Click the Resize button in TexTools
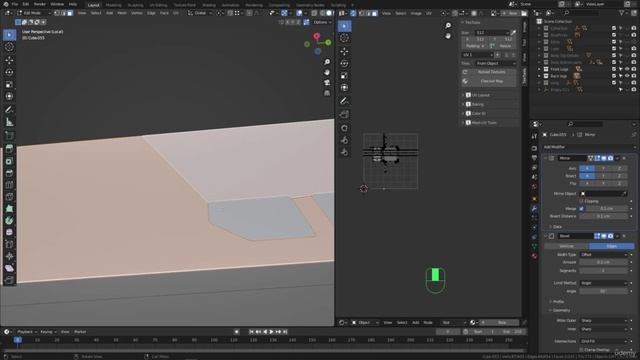 (505, 46)
